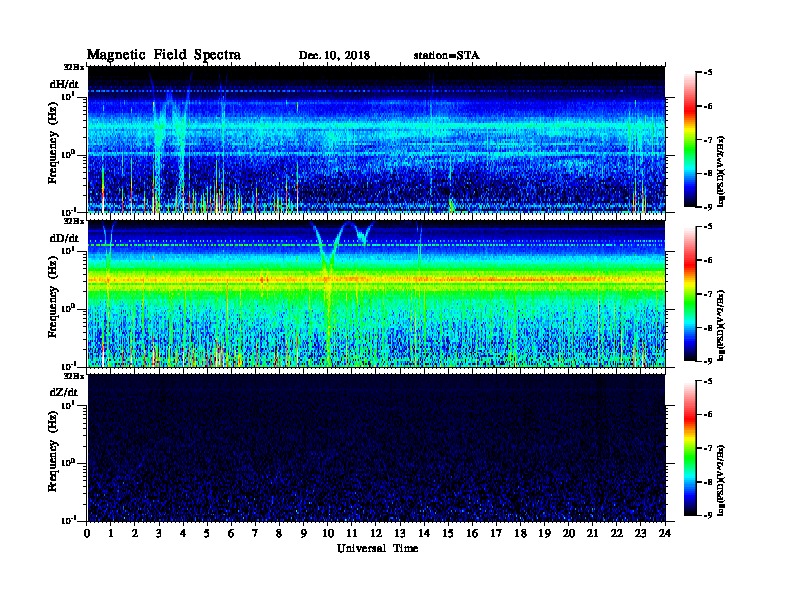Select the date text "Dec. 10, 2018"
792x612 pixels.
[x=334, y=56]
